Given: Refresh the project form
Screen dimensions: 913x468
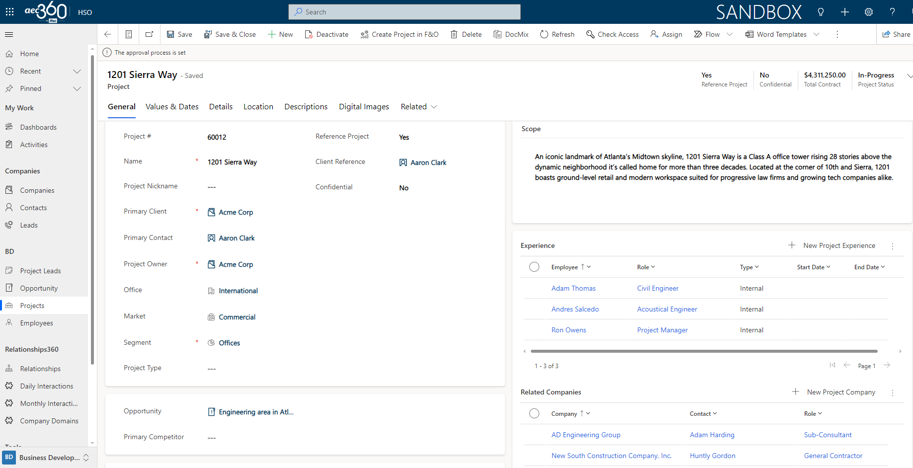Looking at the screenshot, I should coord(557,34).
